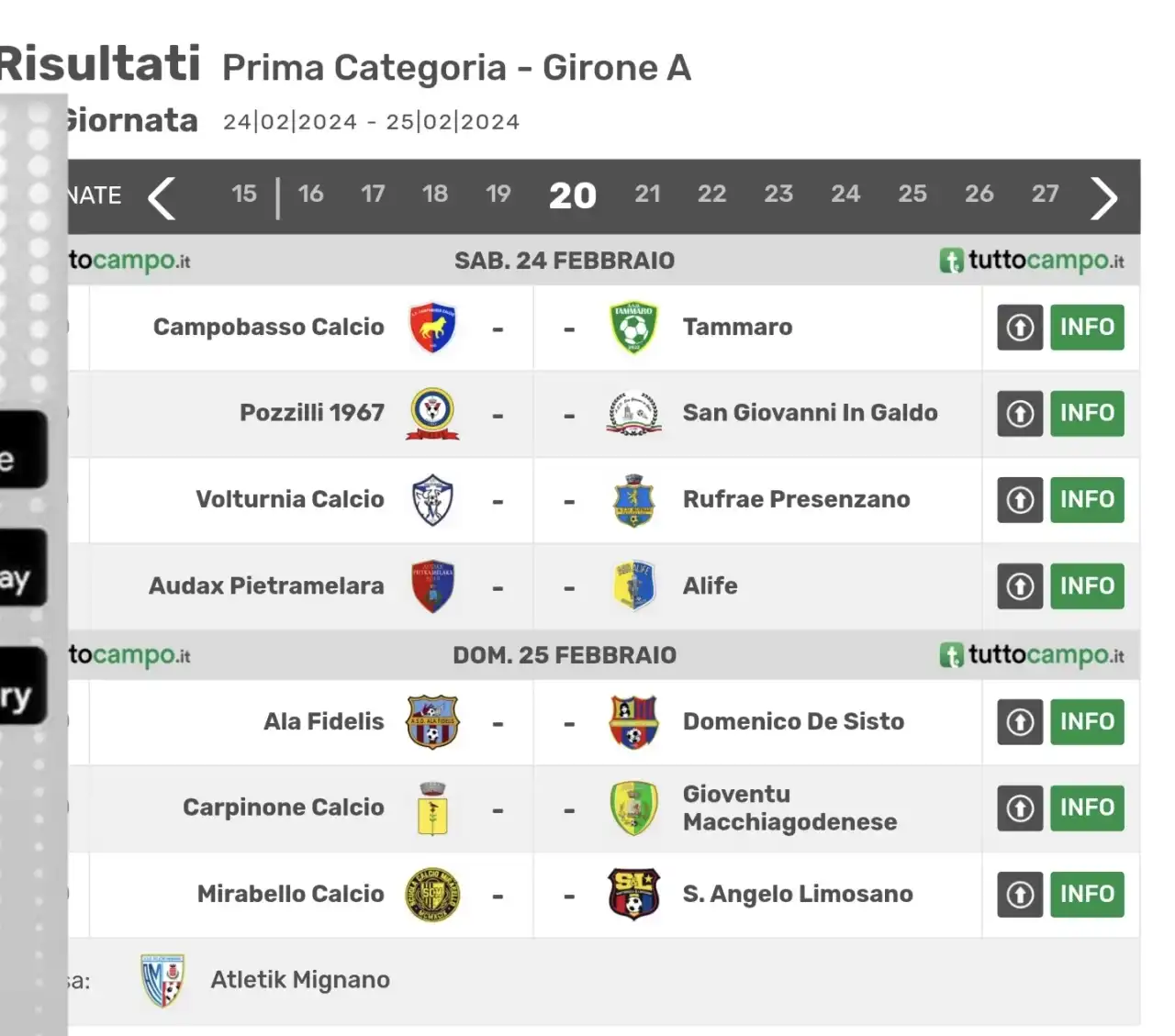Click the Ala Fidelis team crest
The height and width of the screenshot is (1036, 1175).
(432, 722)
